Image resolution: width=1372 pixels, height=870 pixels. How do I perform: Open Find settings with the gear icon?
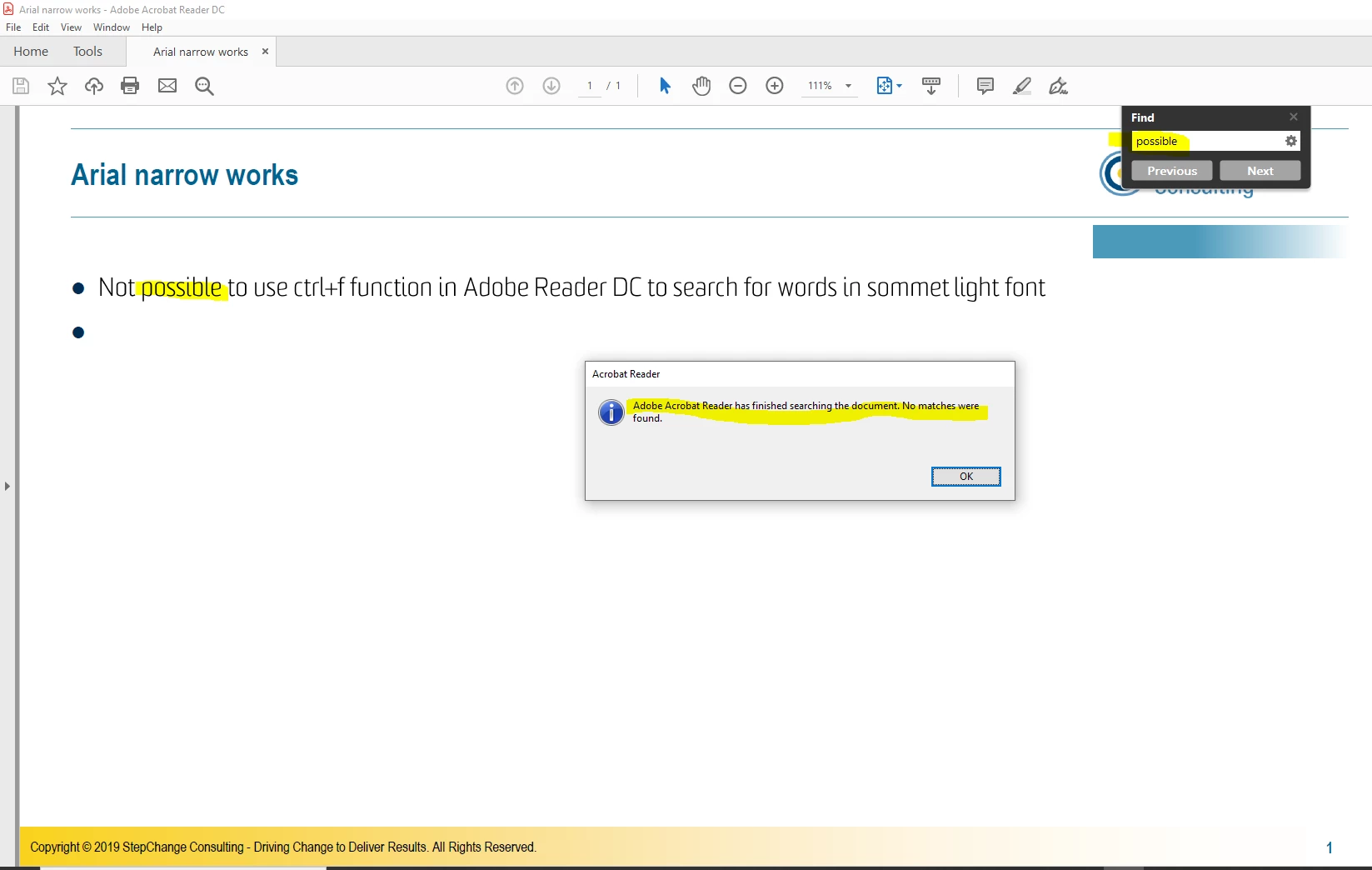click(1291, 142)
